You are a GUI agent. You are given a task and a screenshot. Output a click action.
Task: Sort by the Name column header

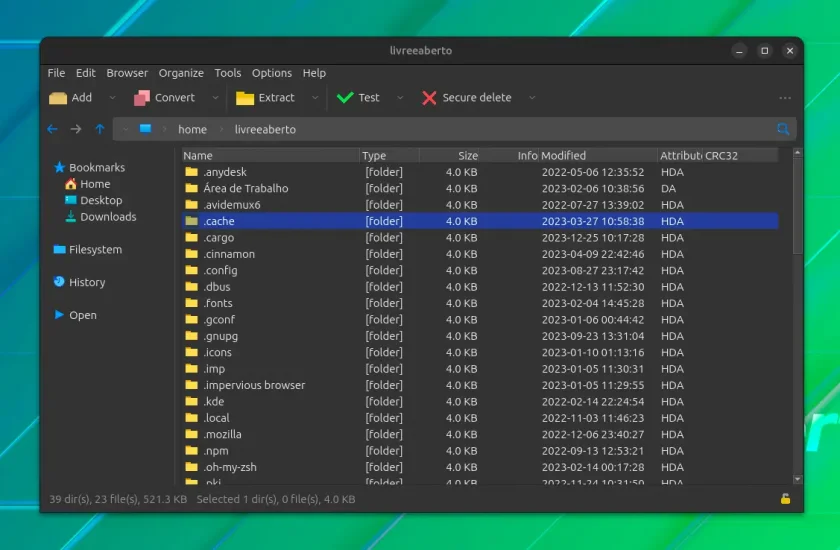(x=270, y=155)
